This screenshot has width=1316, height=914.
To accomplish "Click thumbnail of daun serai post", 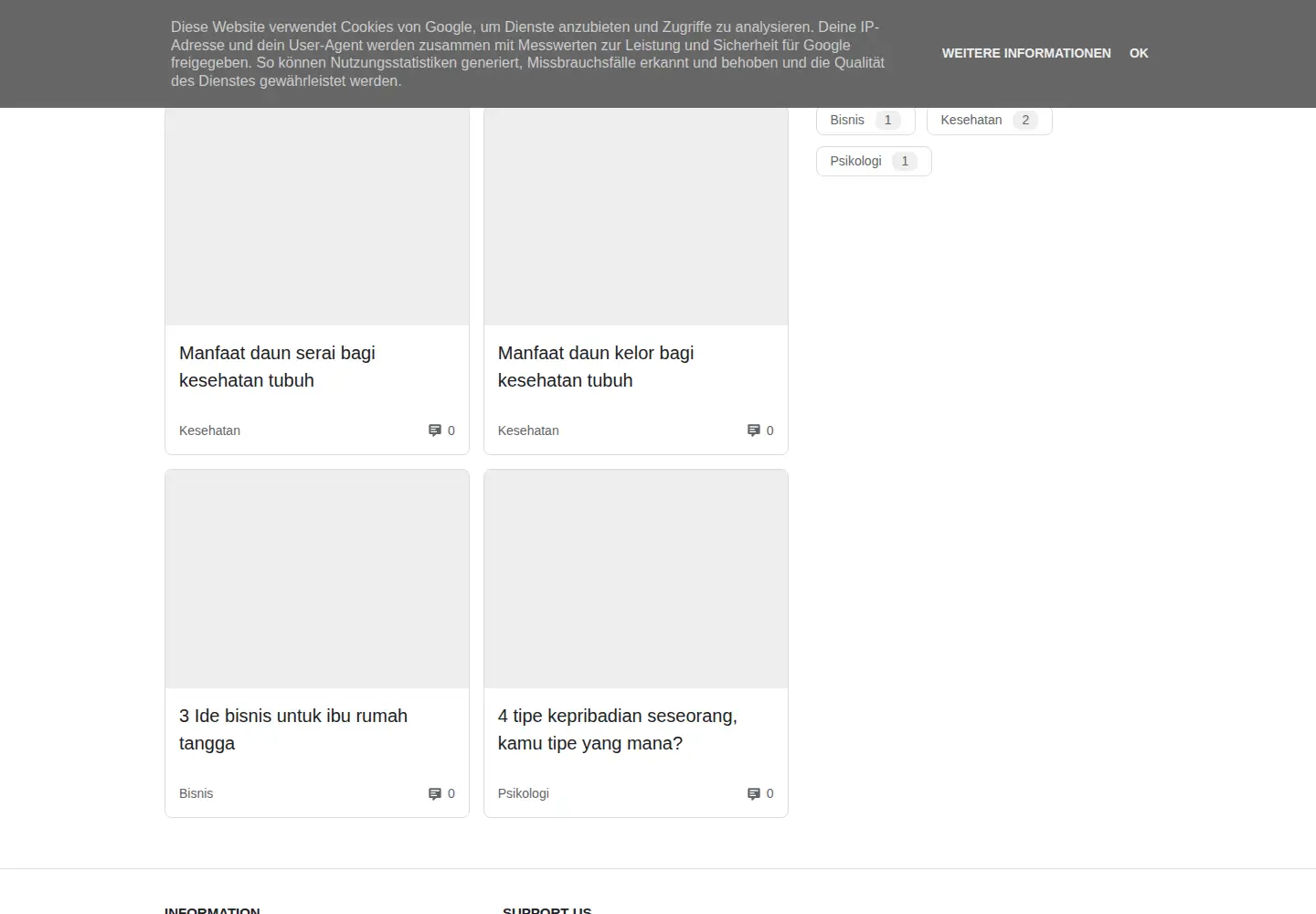I will tap(317, 216).
